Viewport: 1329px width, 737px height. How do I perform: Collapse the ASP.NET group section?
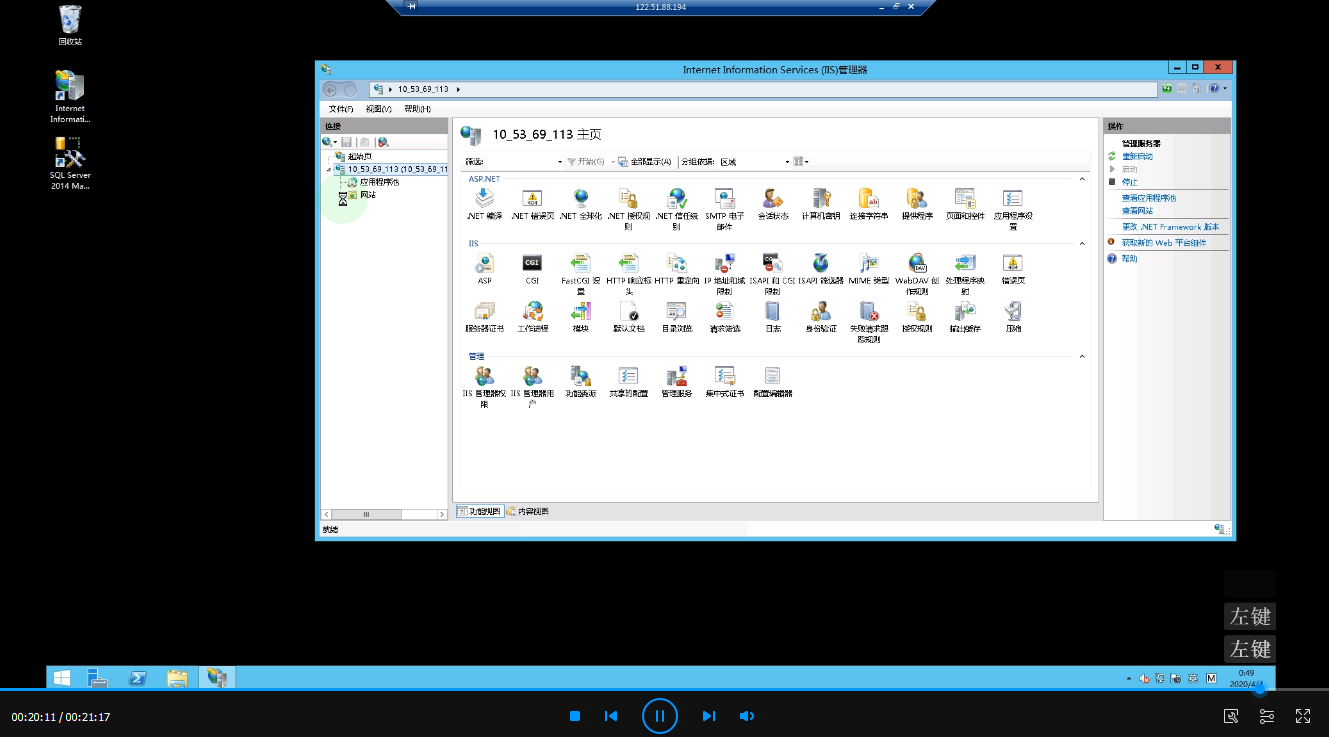(x=1082, y=179)
